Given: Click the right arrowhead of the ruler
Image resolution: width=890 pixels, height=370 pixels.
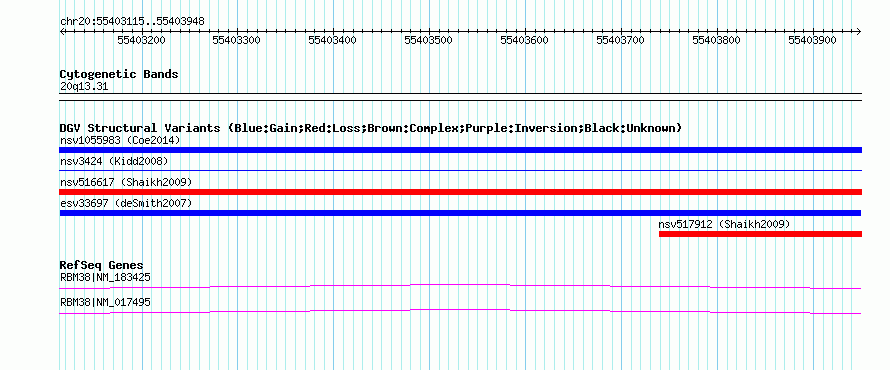Looking at the screenshot, I should (x=859, y=32).
